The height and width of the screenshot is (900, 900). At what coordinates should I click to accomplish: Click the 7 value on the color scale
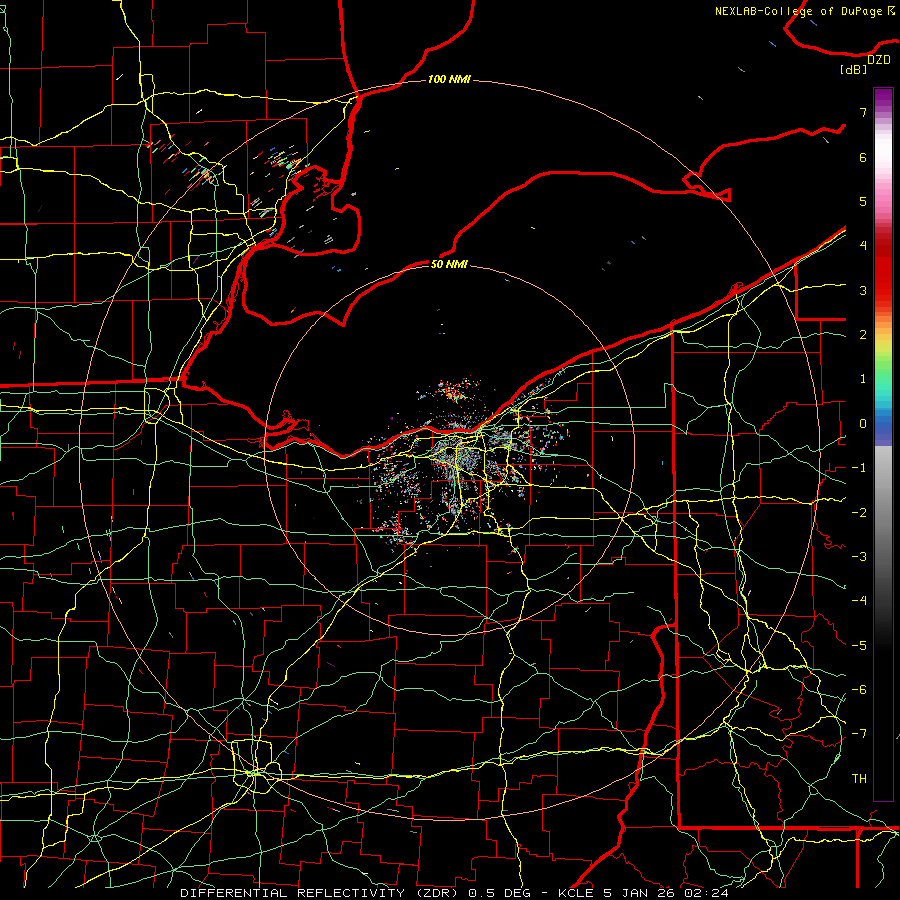pyautogui.click(x=863, y=112)
